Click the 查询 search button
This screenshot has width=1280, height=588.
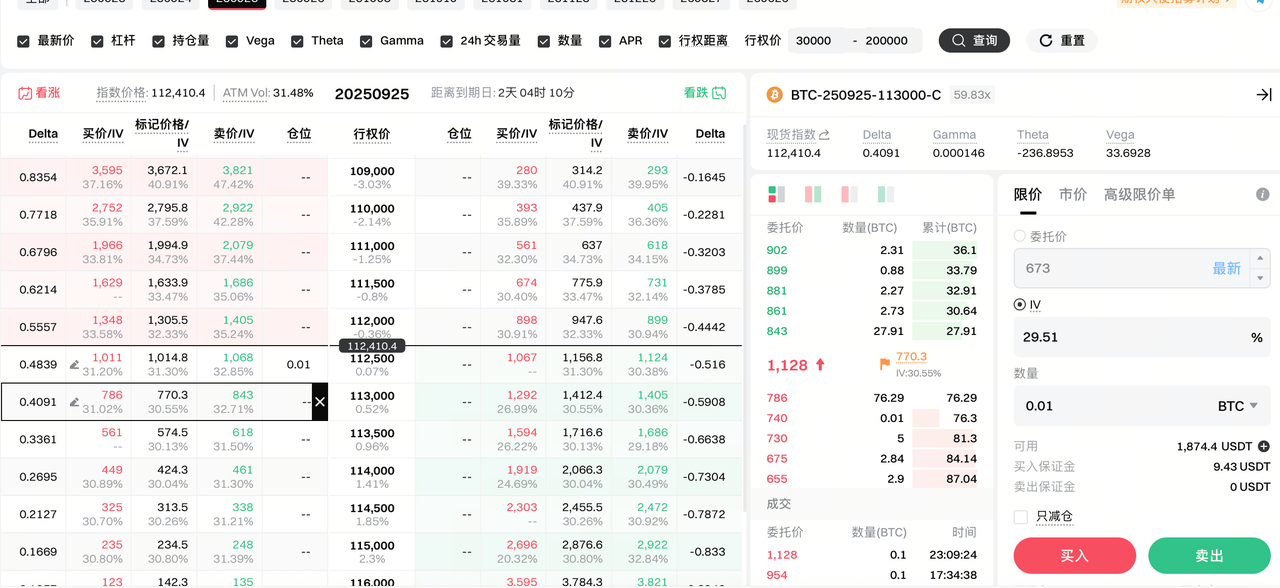[x=974, y=41]
